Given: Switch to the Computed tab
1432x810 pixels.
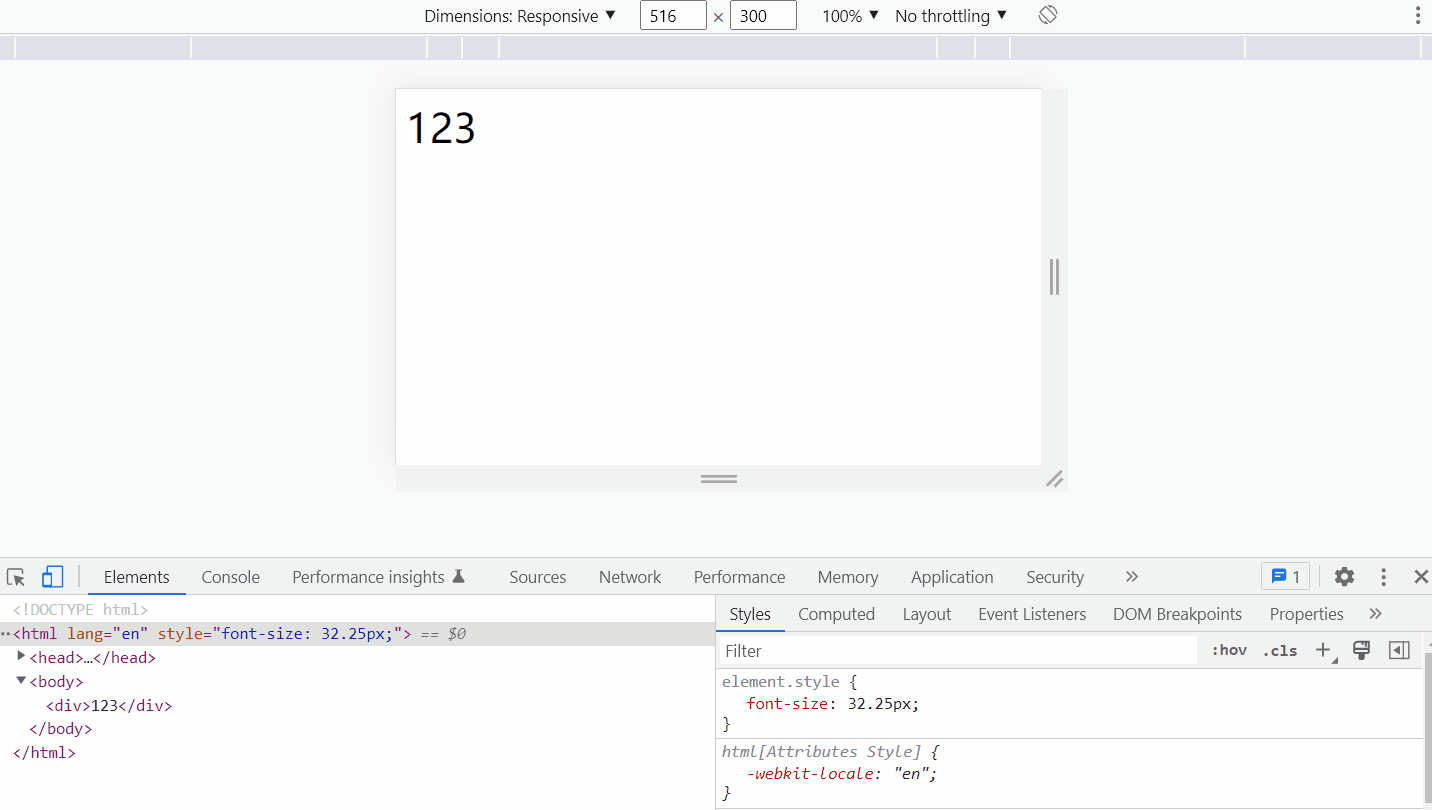Looking at the screenshot, I should [x=836, y=614].
